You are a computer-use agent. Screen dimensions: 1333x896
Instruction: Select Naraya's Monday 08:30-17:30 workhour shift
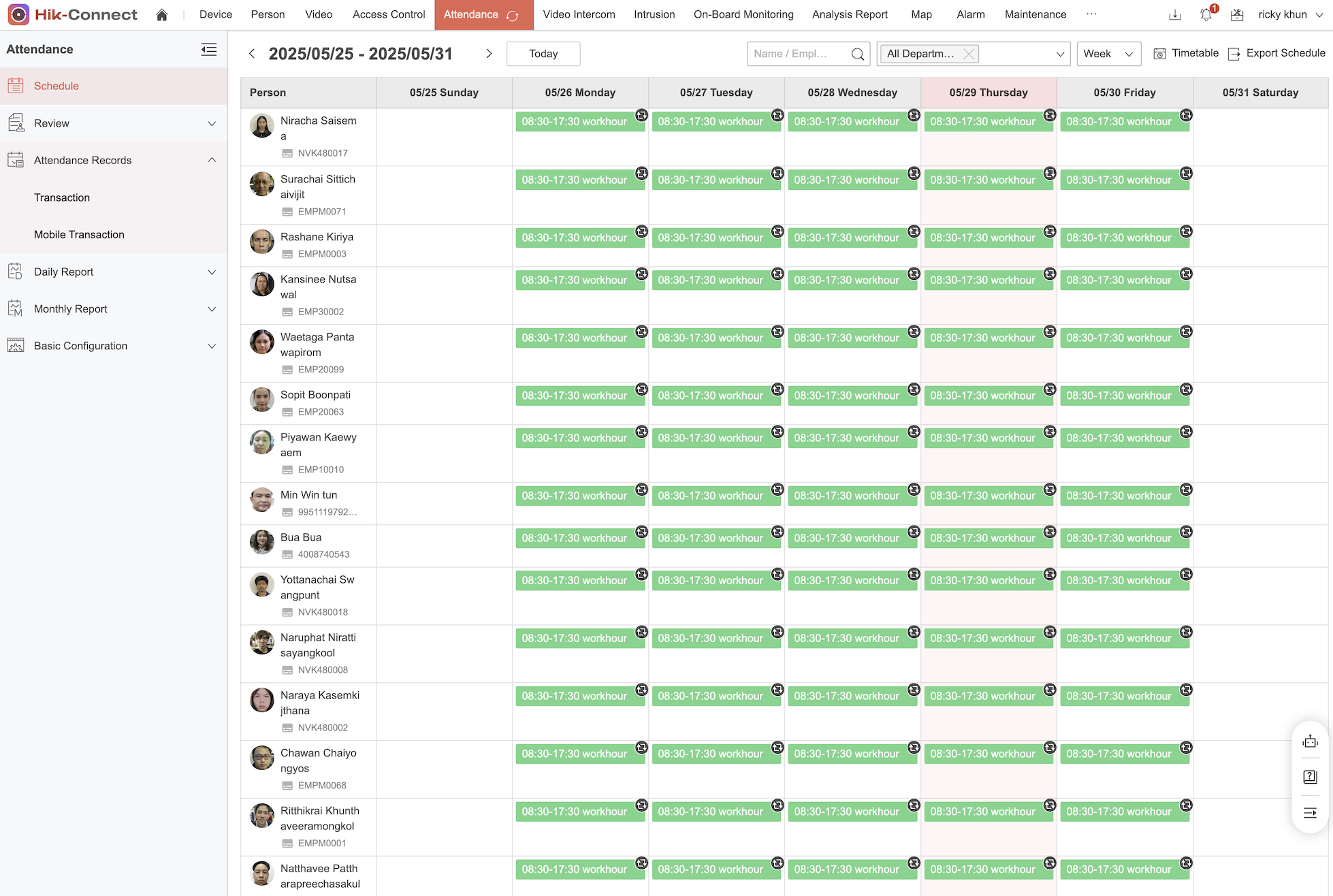[x=580, y=696]
